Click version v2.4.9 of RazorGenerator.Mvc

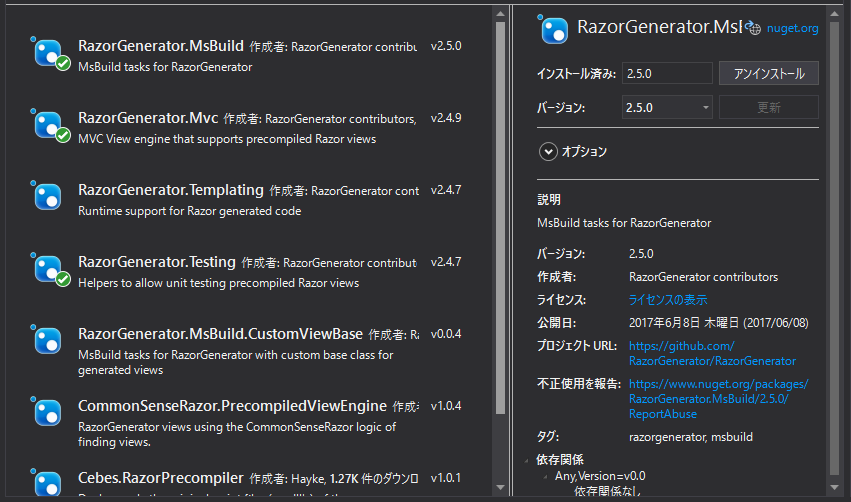[x=446, y=118]
